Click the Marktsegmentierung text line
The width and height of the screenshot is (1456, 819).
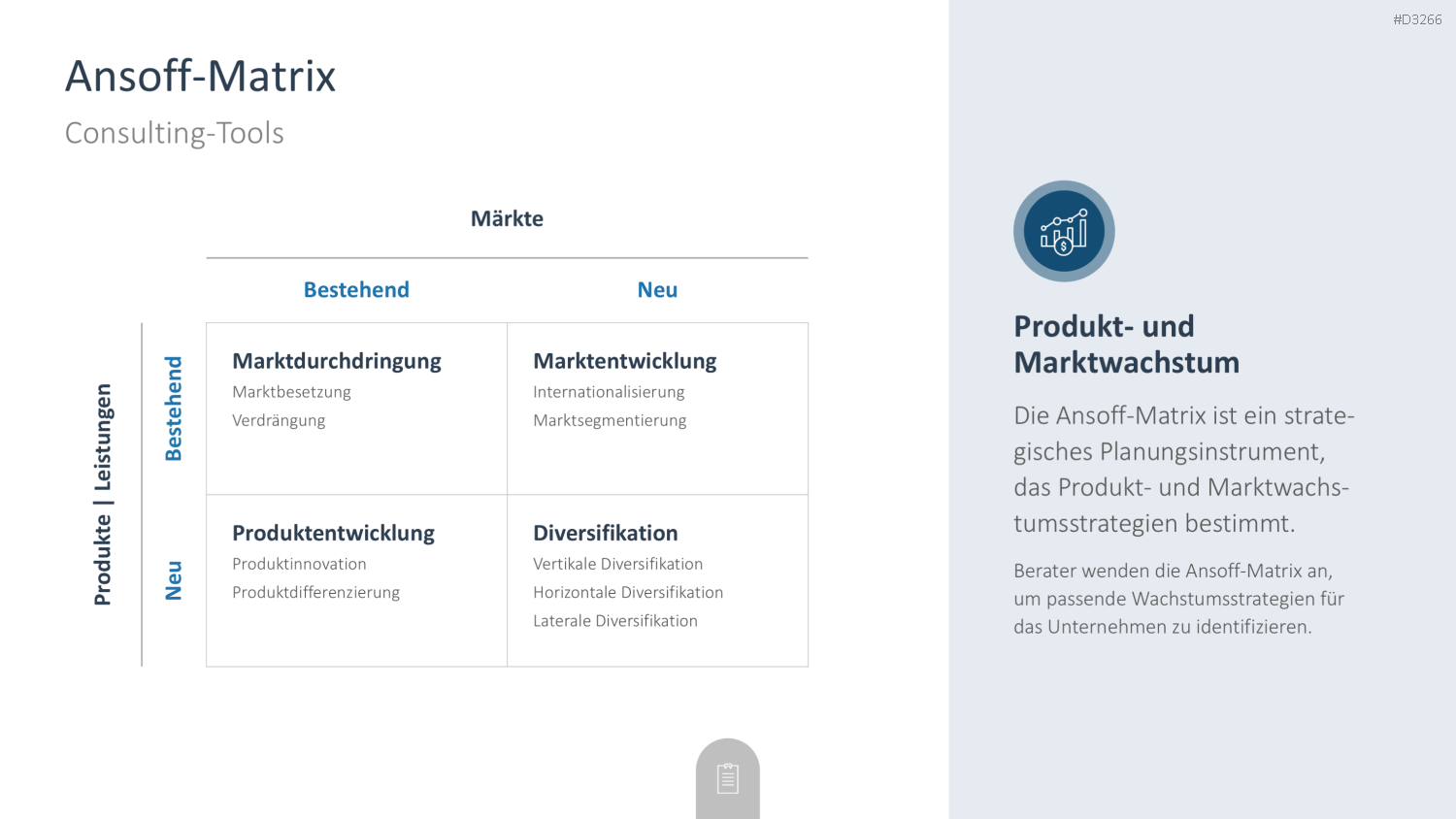610,420
